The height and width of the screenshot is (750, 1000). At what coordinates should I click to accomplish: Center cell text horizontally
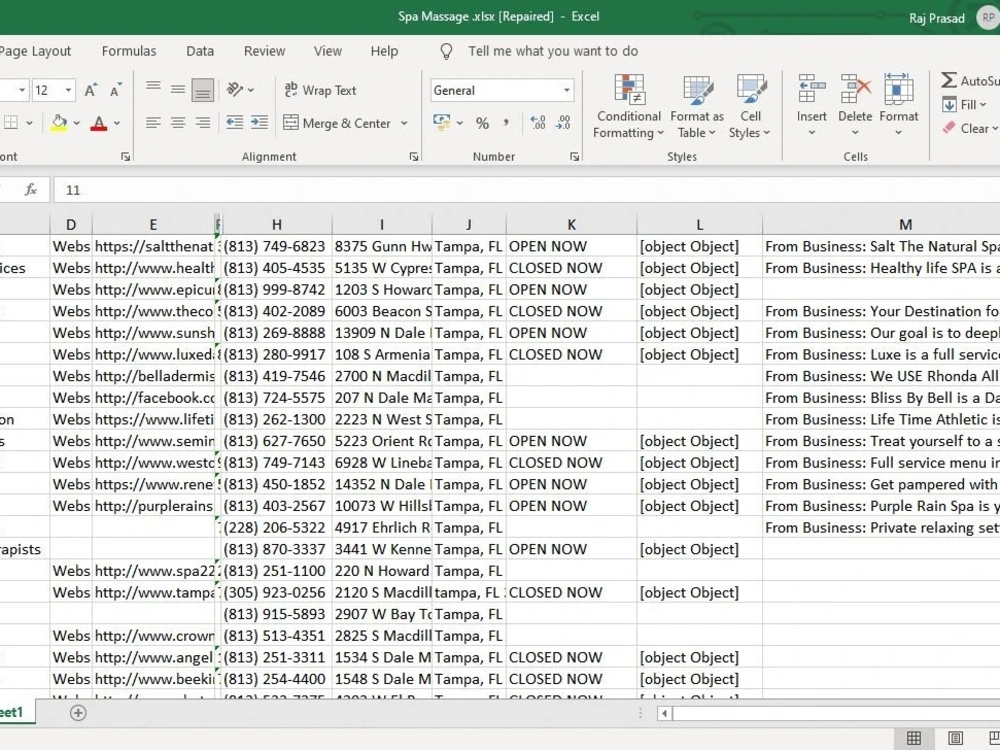pos(178,122)
